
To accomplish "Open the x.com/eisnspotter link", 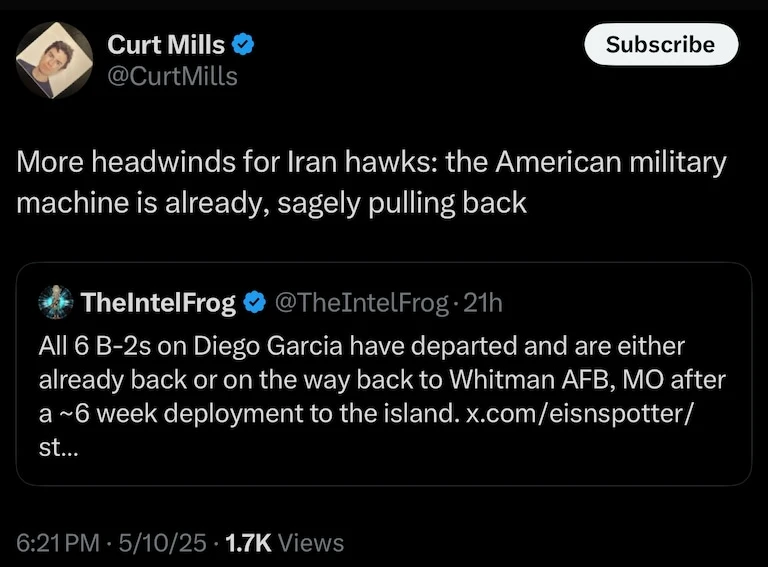I will (578, 414).
